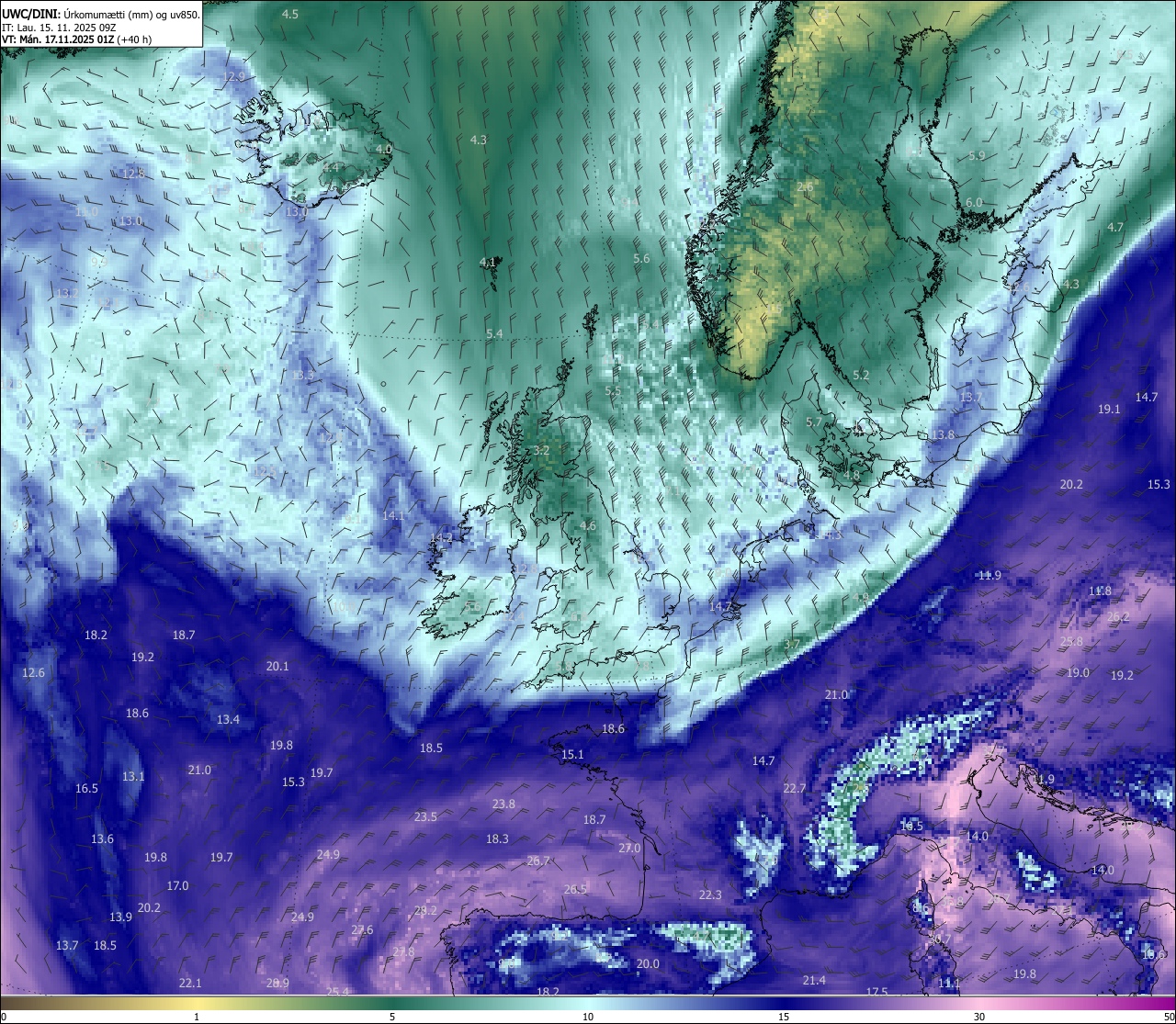Screen dimensions: 1176x1024
Task: Click the 15.1 value near Brittany
Action: point(572,754)
